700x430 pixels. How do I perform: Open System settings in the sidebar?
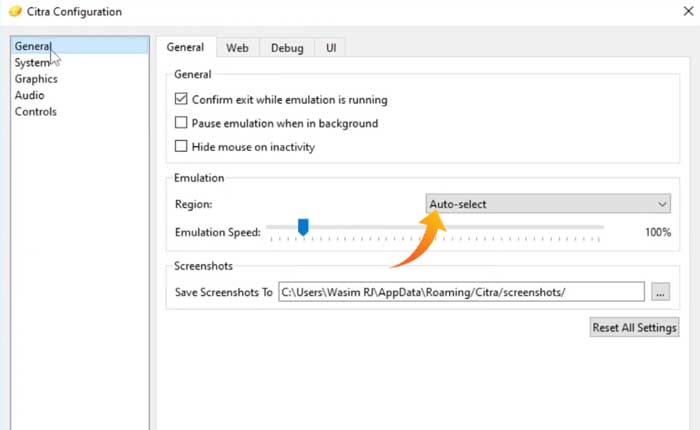coord(32,63)
